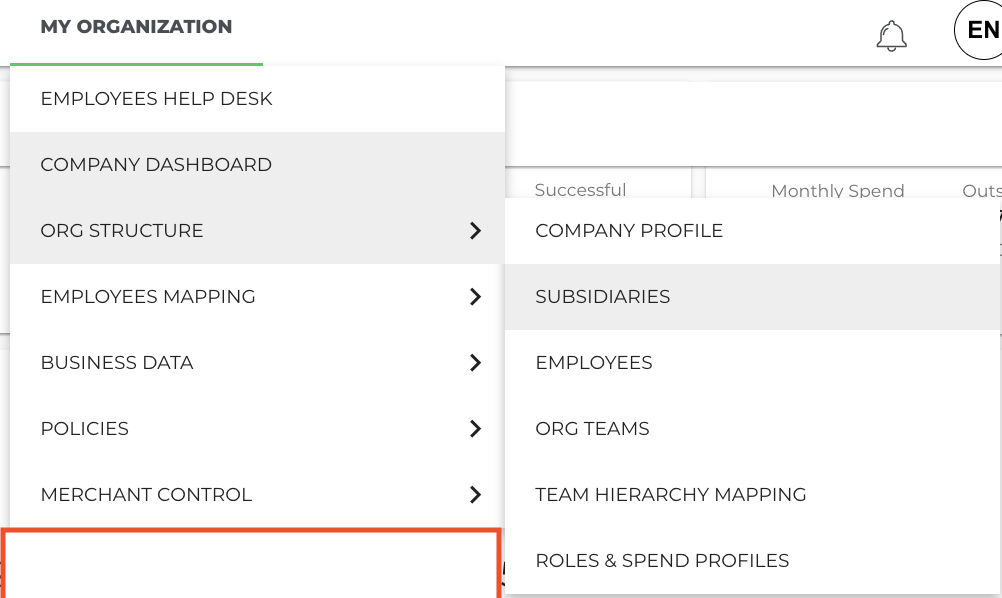
Task: Click the EN language selector circle
Action: coord(978,30)
